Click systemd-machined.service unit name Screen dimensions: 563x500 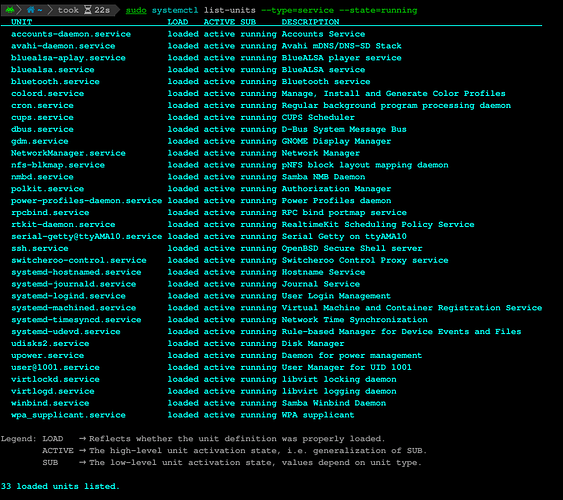74,308
